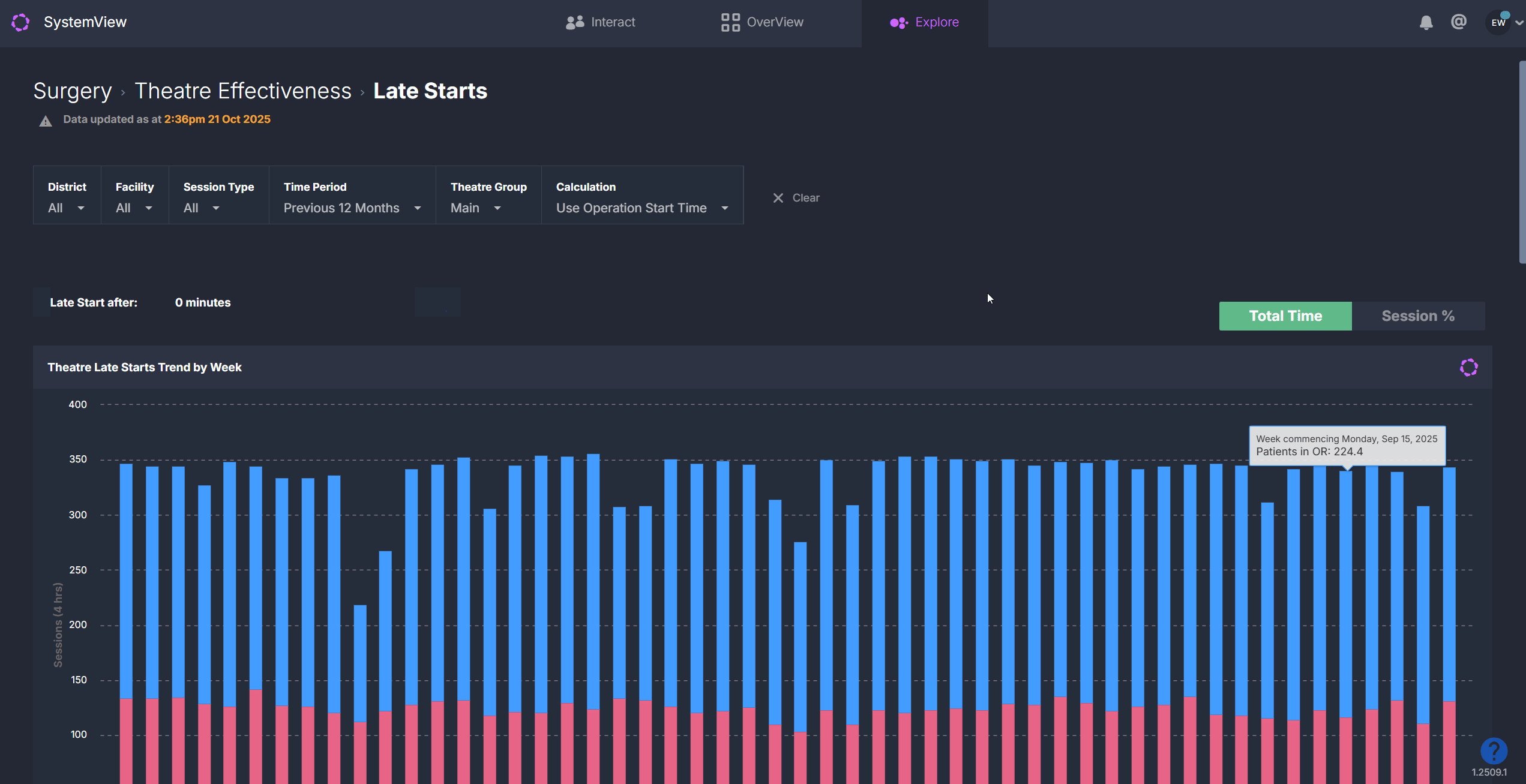Click the data warning triangle icon

pyautogui.click(x=46, y=121)
